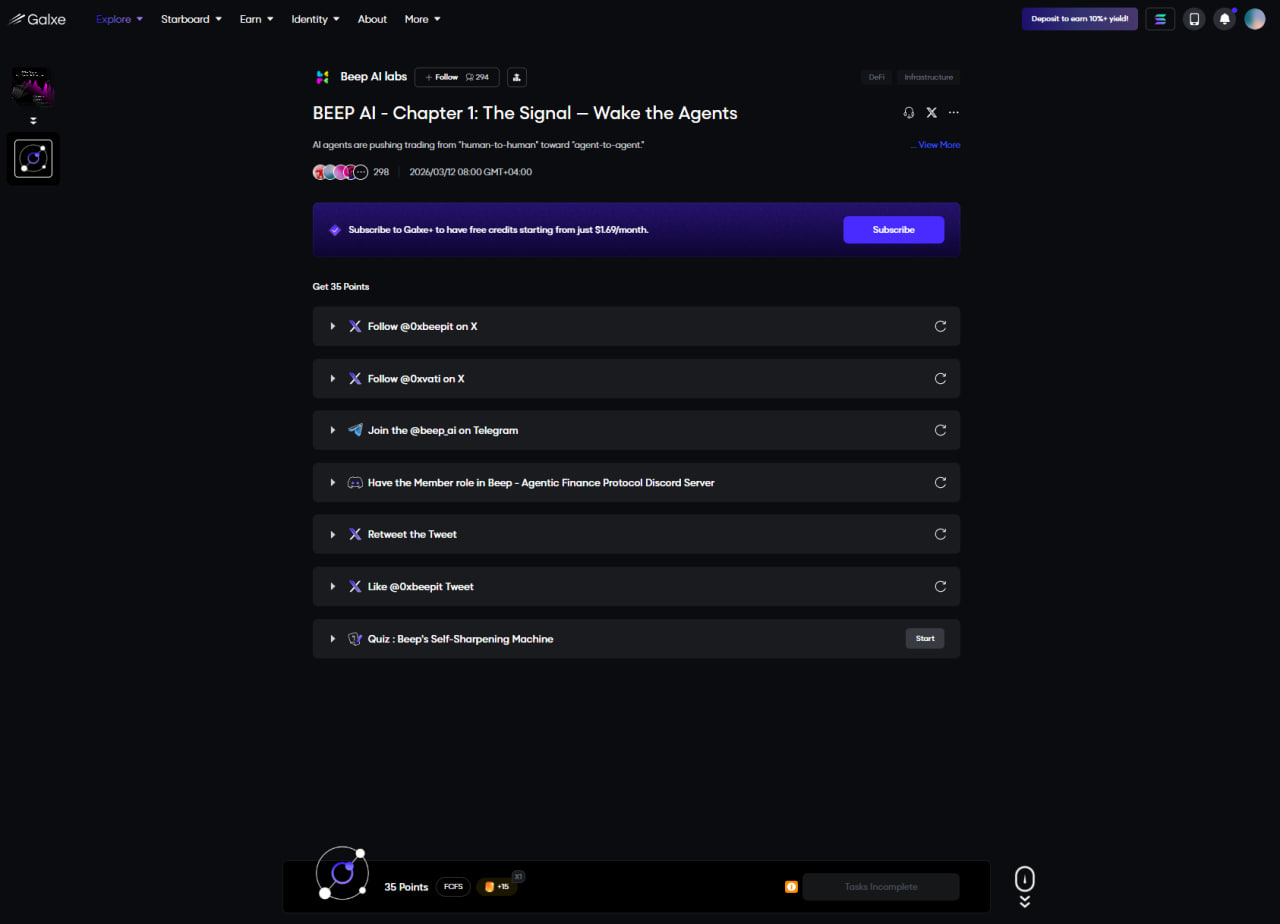Click the user profile avatar
The height and width of the screenshot is (924, 1280).
pyautogui.click(x=1254, y=19)
